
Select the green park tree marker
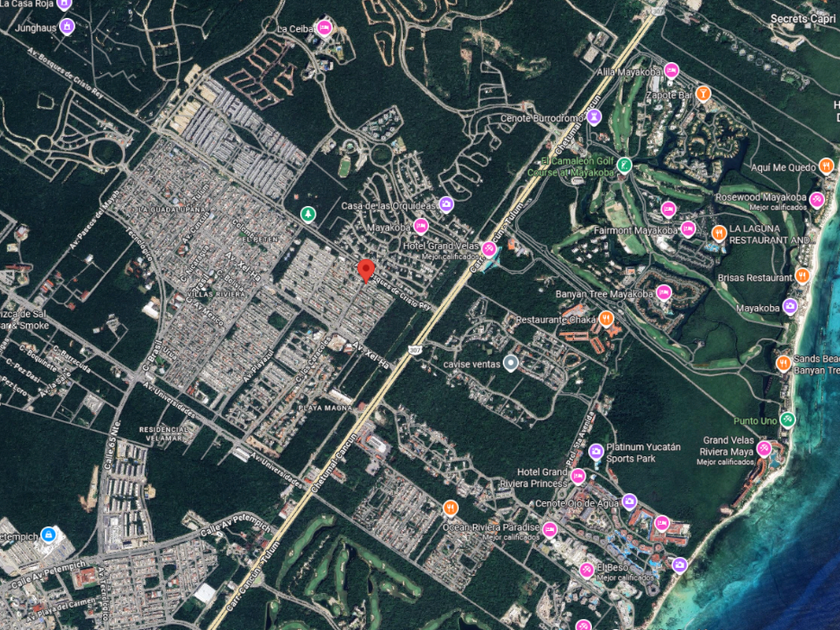click(308, 215)
